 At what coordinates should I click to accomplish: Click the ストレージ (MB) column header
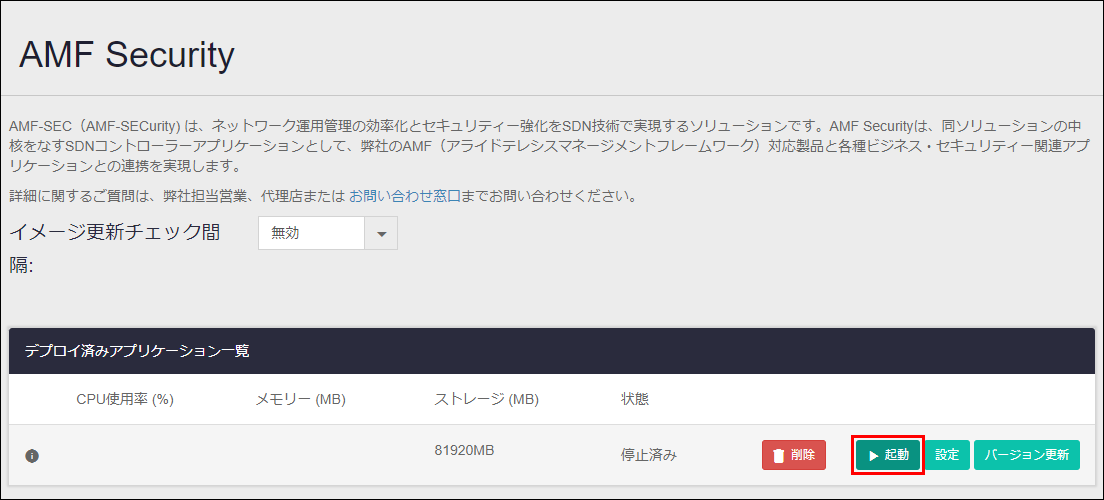(487, 399)
